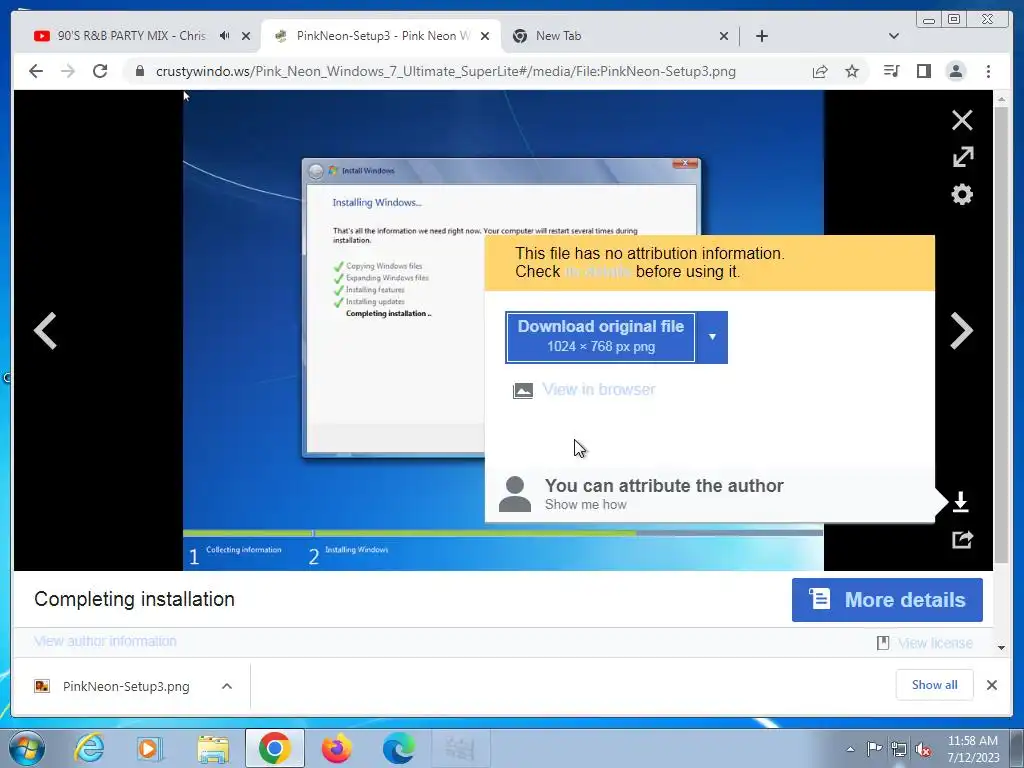Click the Download original file button
Screen dimensions: 1024x768
pyautogui.click(x=600, y=337)
